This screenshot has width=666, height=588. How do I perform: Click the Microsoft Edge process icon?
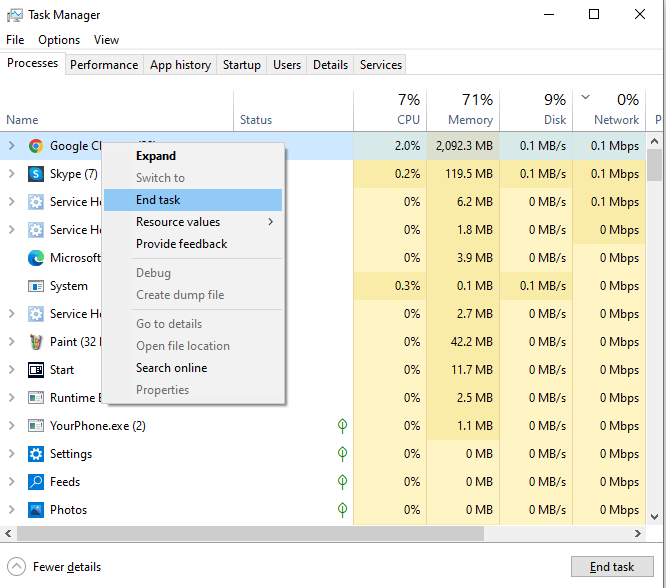click(x=36, y=258)
